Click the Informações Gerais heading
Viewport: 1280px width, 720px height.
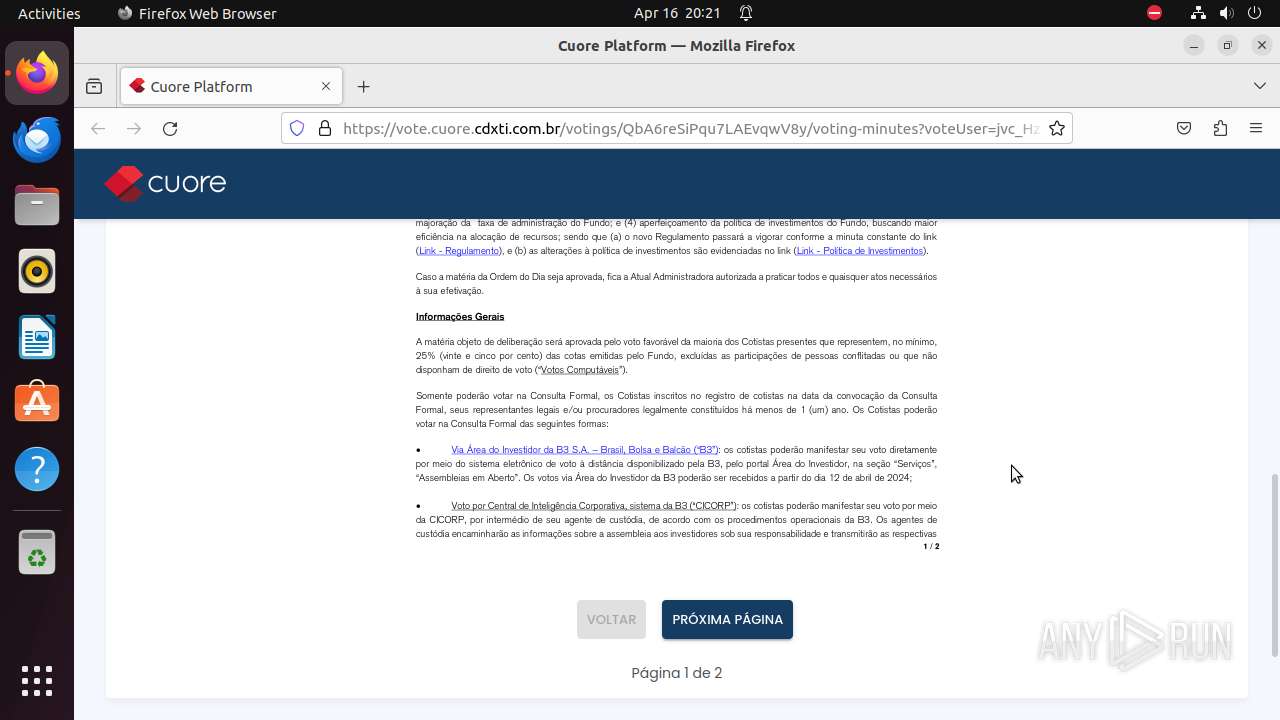460,317
